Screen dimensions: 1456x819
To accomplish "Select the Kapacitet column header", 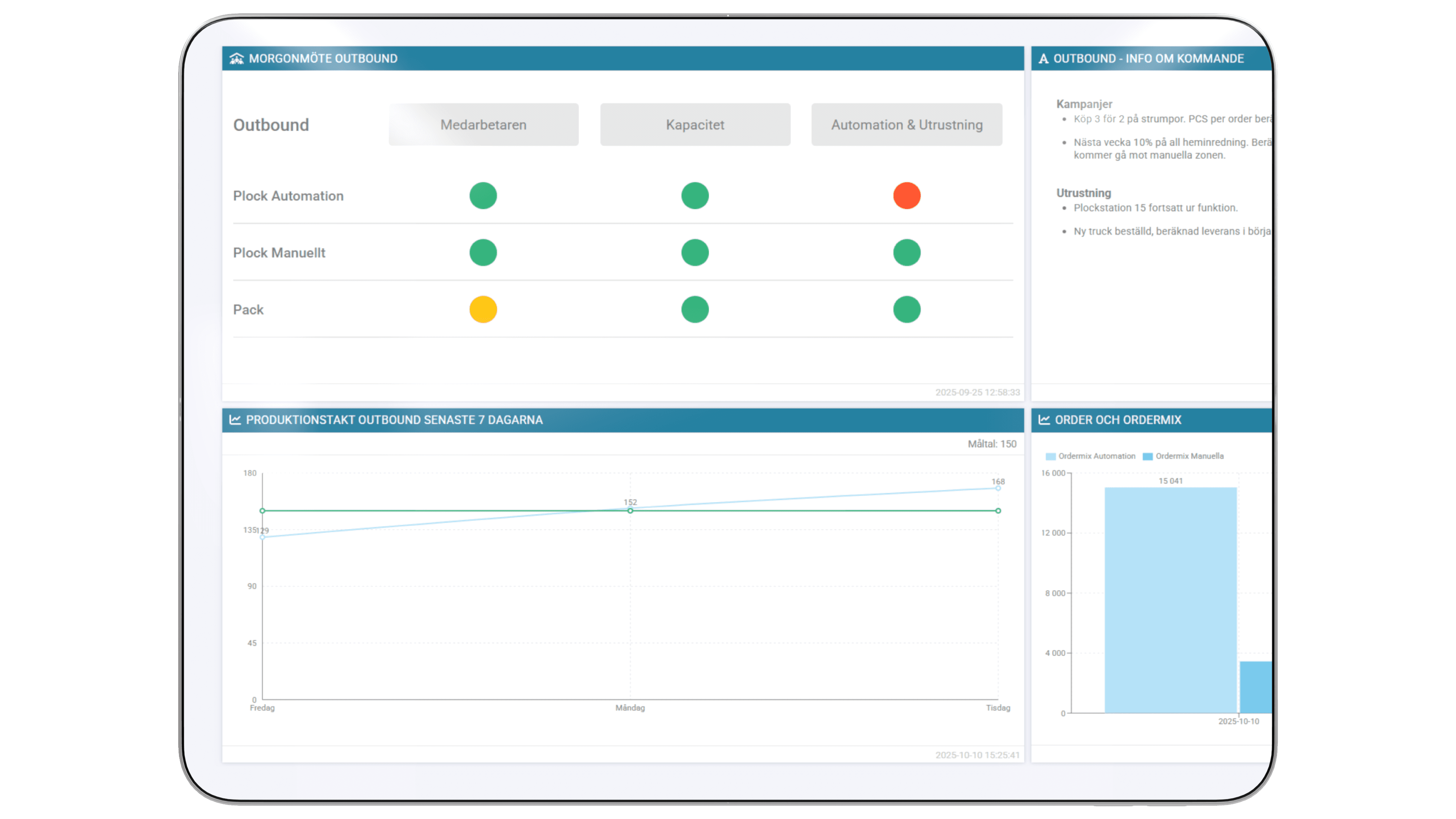I will [x=695, y=124].
